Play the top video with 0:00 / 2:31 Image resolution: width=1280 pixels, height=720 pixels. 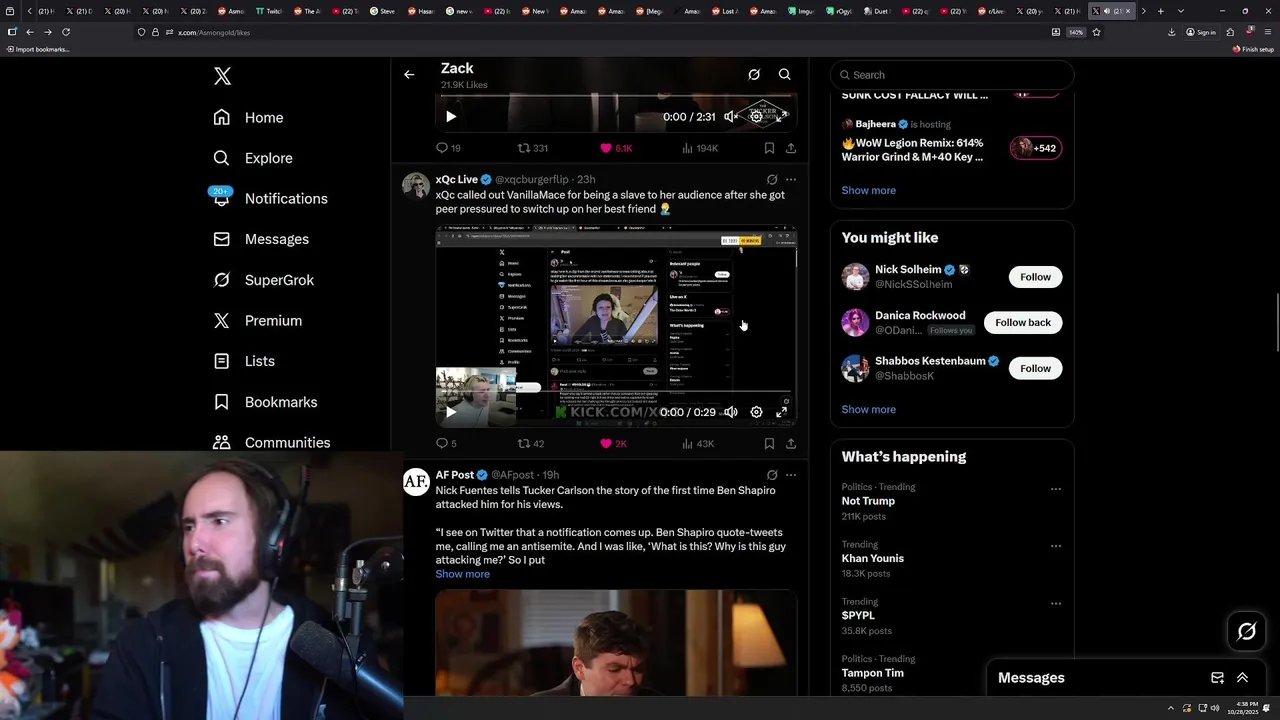coord(451,117)
